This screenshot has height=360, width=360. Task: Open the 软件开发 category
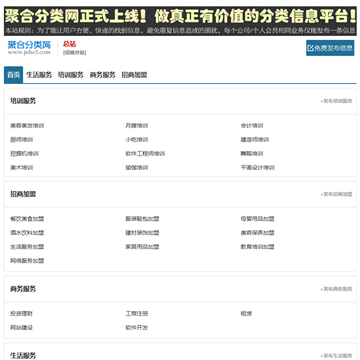click(x=137, y=328)
